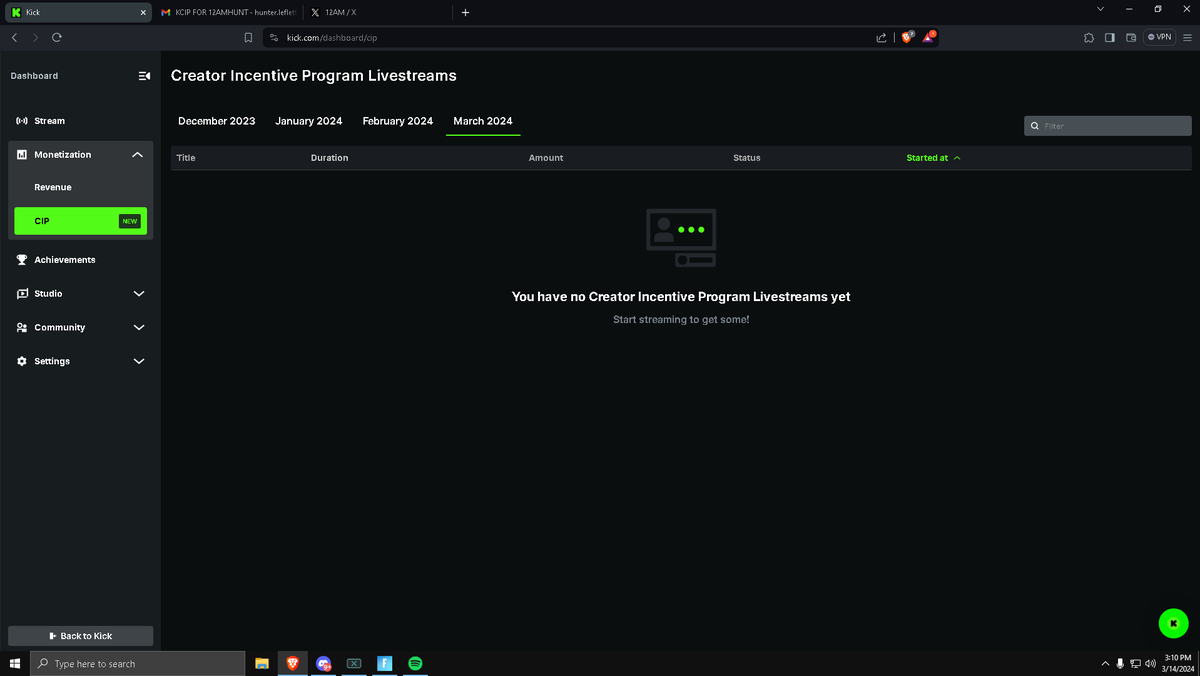
Task: Click the Amount column header
Action: pyautogui.click(x=546, y=158)
